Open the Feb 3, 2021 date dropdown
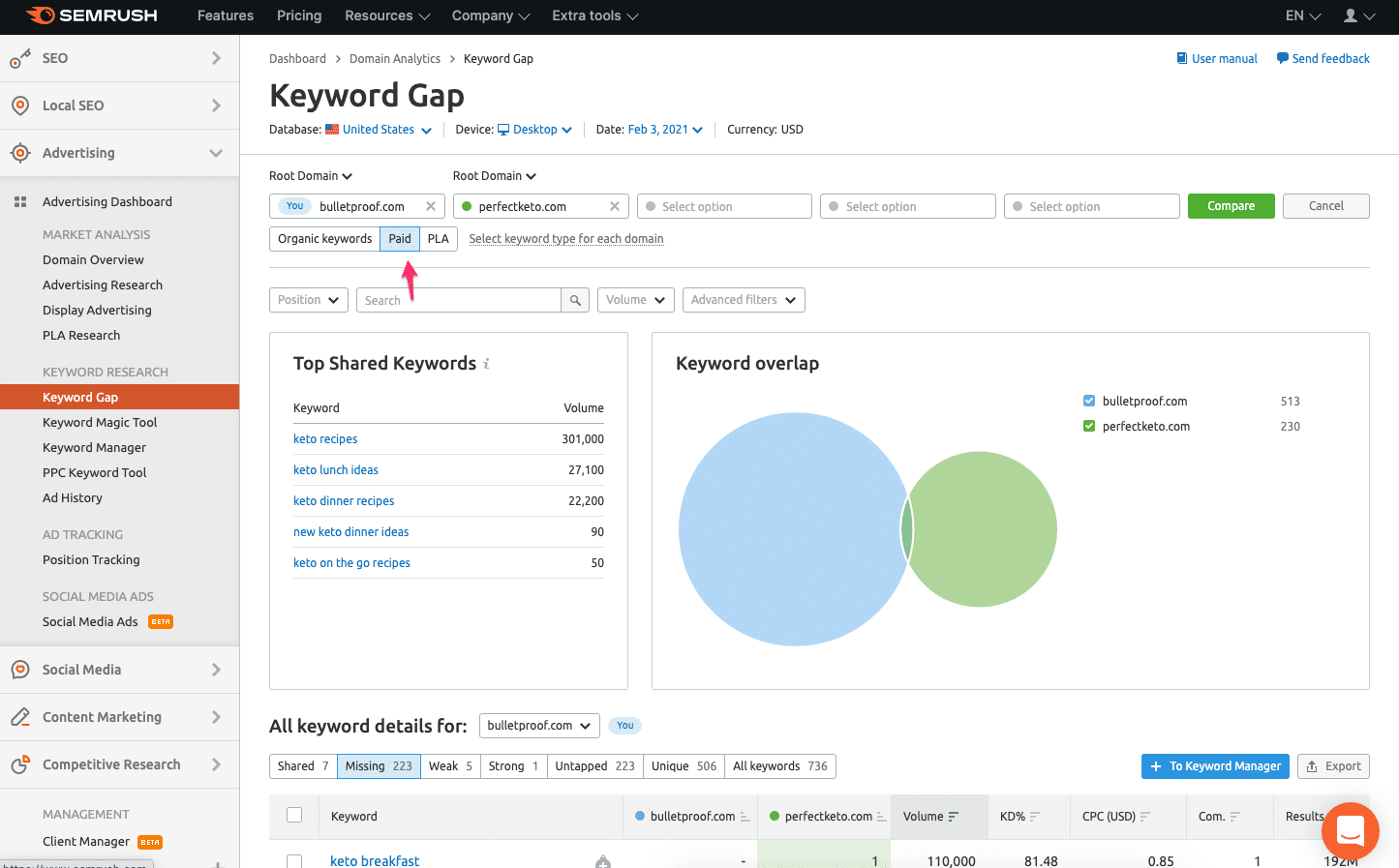The image size is (1399, 868). [665, 130]
